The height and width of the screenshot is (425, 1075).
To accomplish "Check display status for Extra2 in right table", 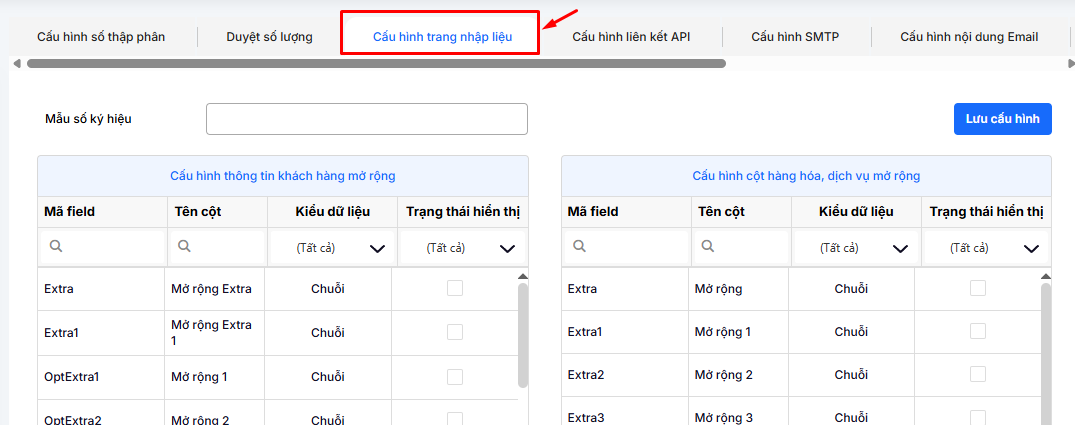I will tap(978, 374).
